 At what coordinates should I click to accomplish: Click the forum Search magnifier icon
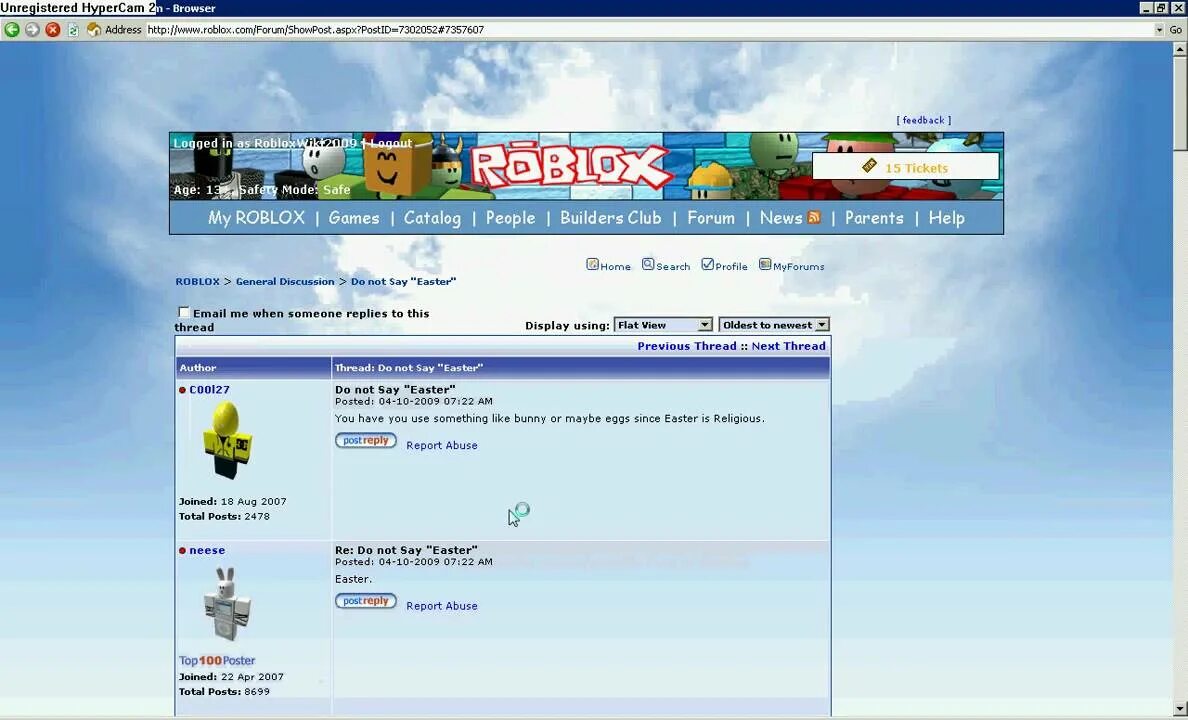click(x=648, y=265)
